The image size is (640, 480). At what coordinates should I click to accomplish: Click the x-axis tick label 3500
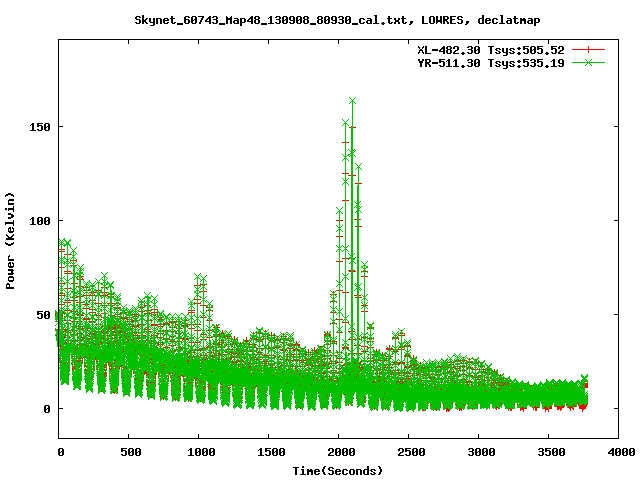click(551, 452)
